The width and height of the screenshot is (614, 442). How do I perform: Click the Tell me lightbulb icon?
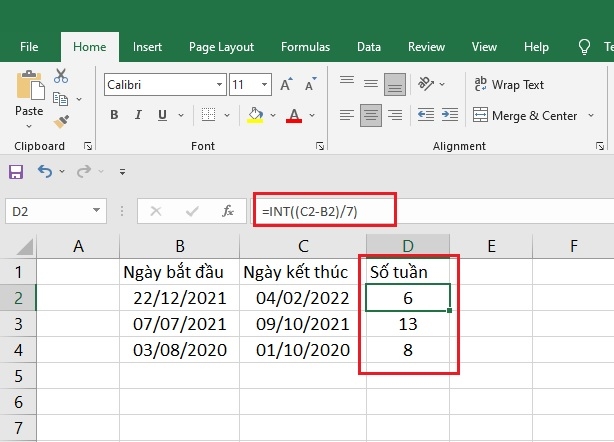click(584, 47)
